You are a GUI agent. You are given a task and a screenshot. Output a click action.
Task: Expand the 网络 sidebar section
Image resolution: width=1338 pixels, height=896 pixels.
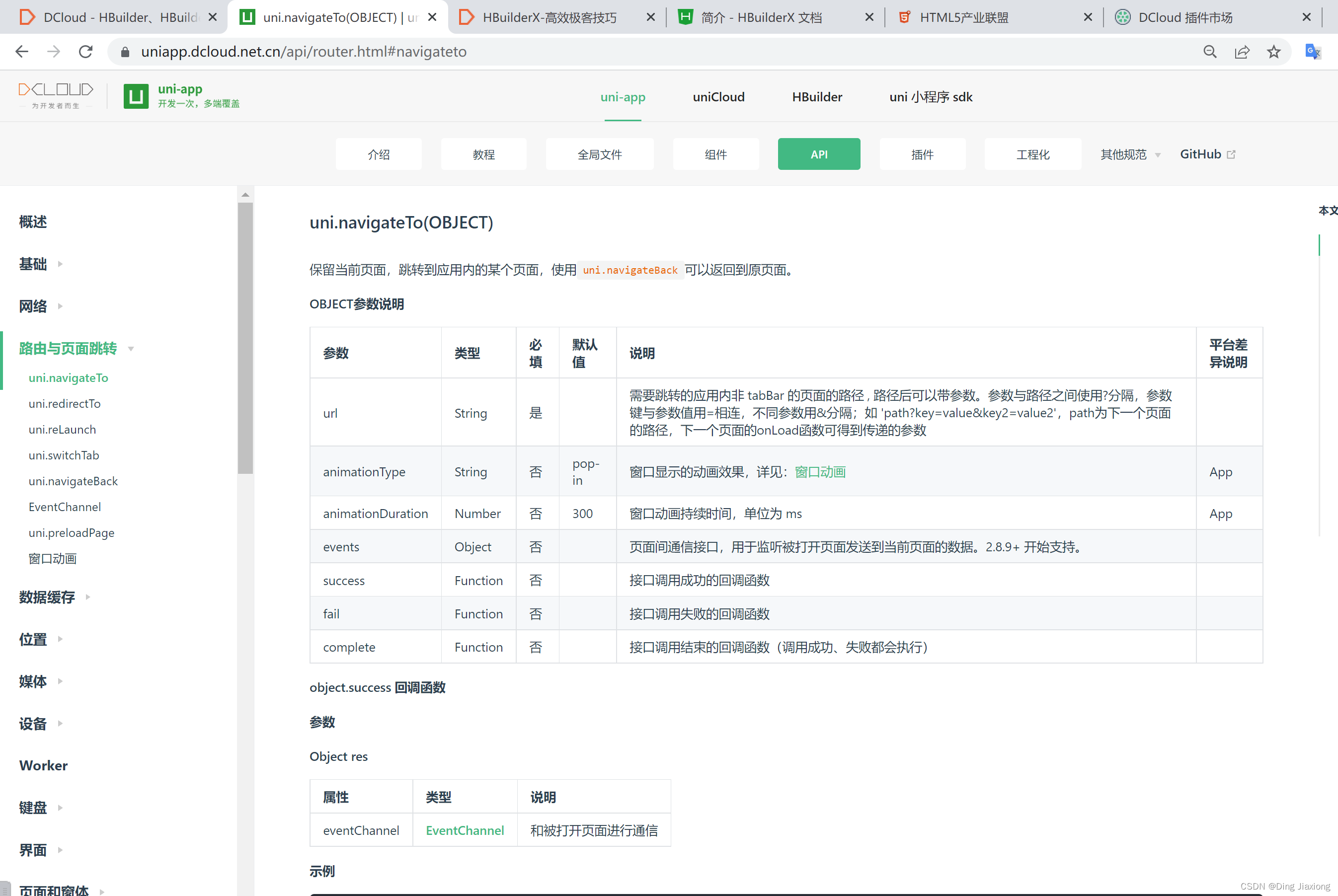tap(40, 306)
